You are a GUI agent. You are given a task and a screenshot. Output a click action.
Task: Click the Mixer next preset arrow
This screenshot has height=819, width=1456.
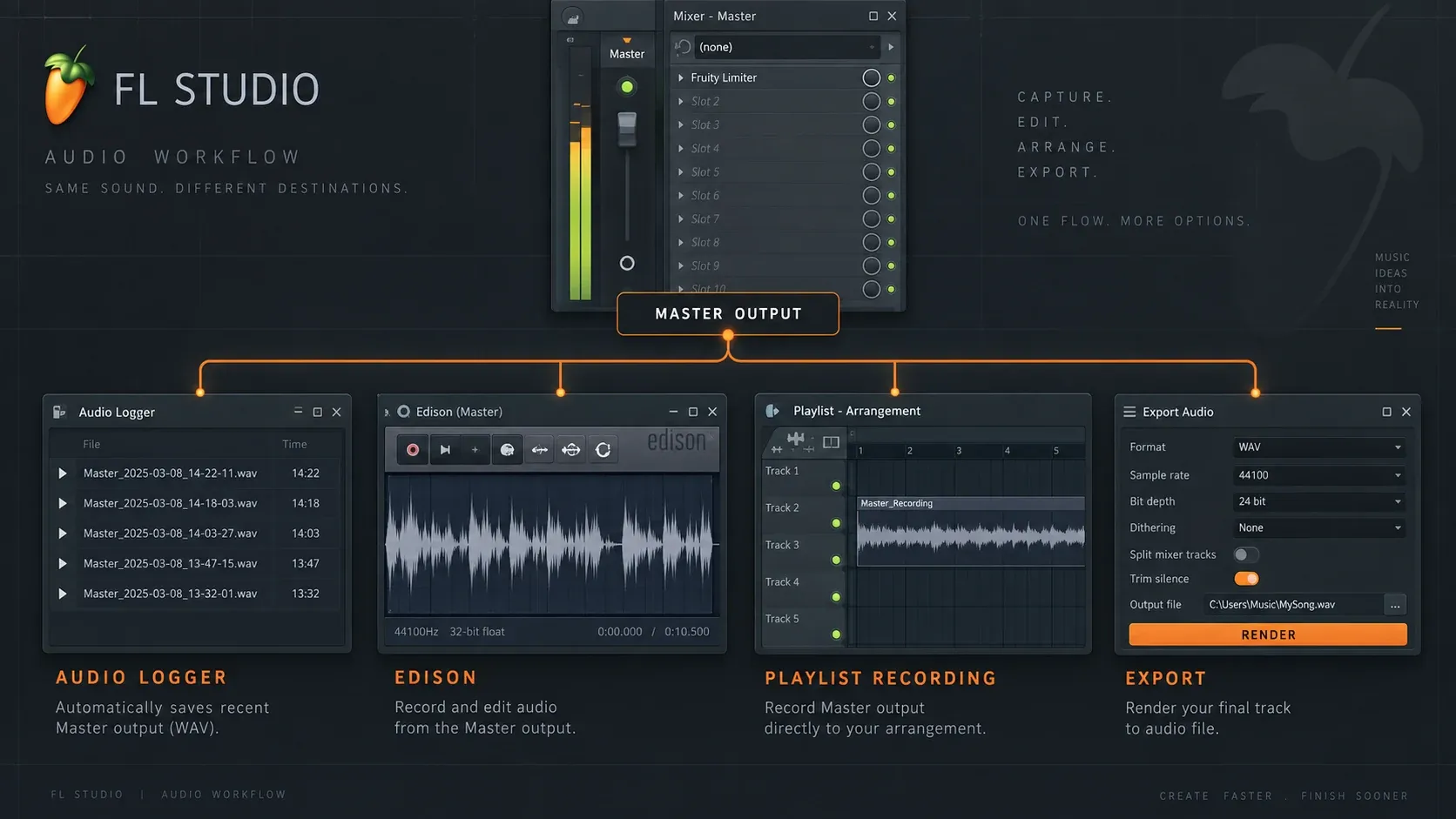tap(891, 47)
